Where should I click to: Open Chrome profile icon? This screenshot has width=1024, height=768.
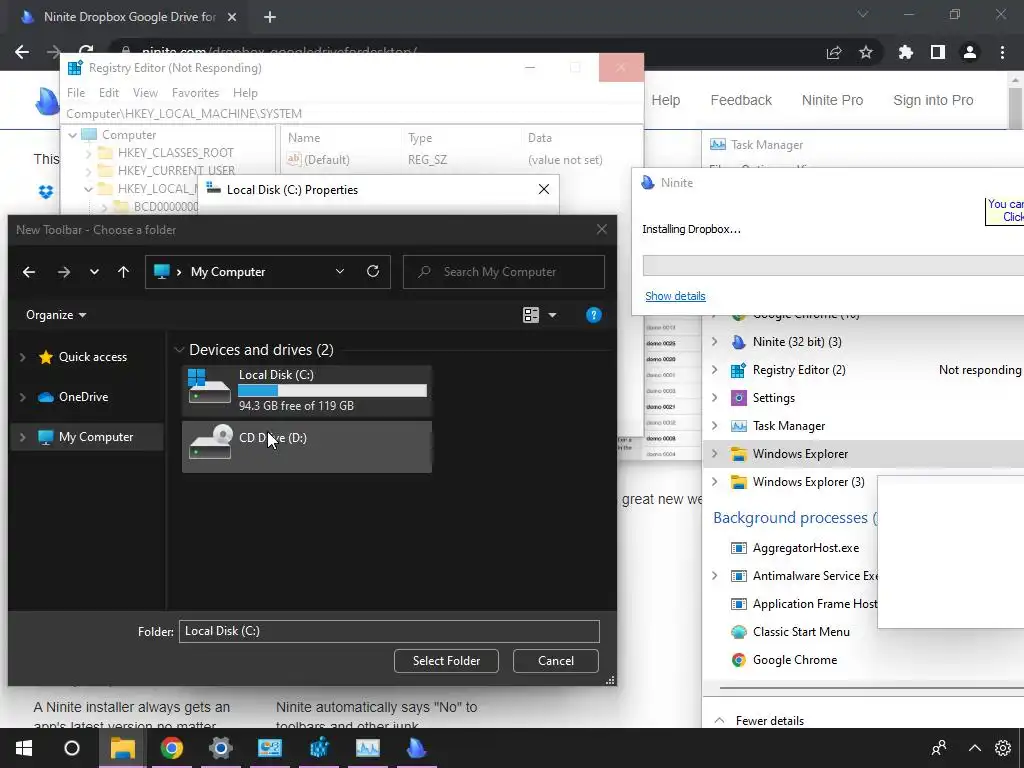[x=970, y=52]
